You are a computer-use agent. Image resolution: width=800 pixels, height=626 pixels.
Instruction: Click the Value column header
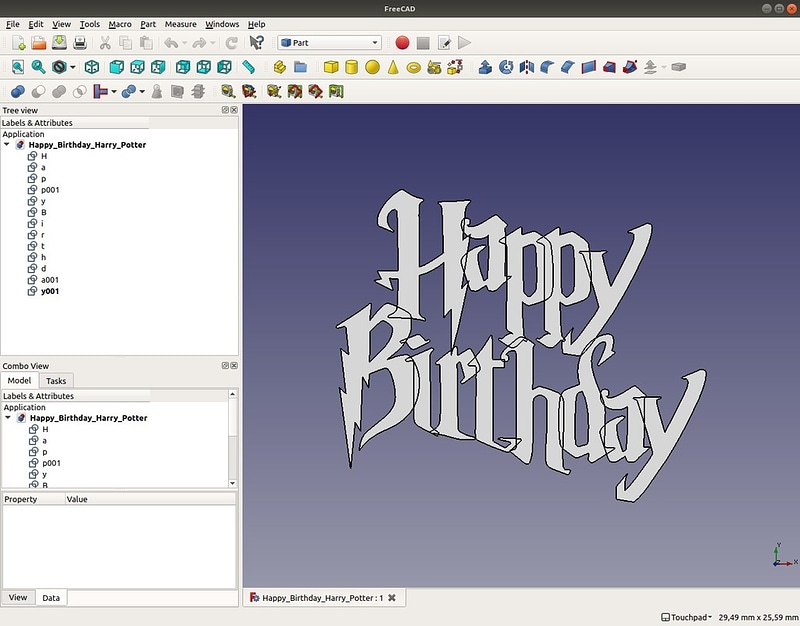point(151,499)
